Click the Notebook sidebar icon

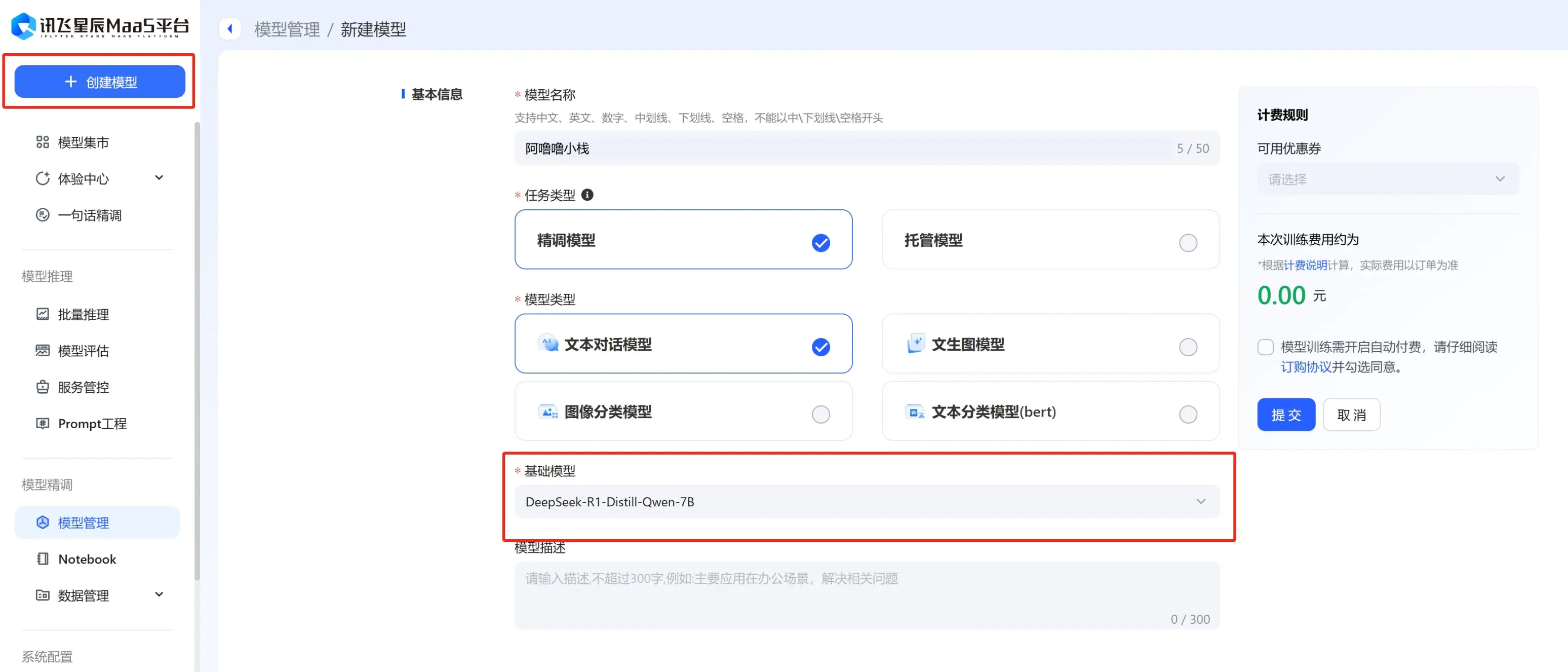(43, 558)
